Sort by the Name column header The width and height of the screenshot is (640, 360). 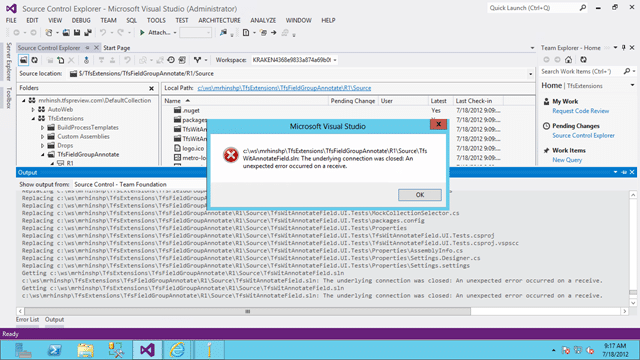[245, 101]
